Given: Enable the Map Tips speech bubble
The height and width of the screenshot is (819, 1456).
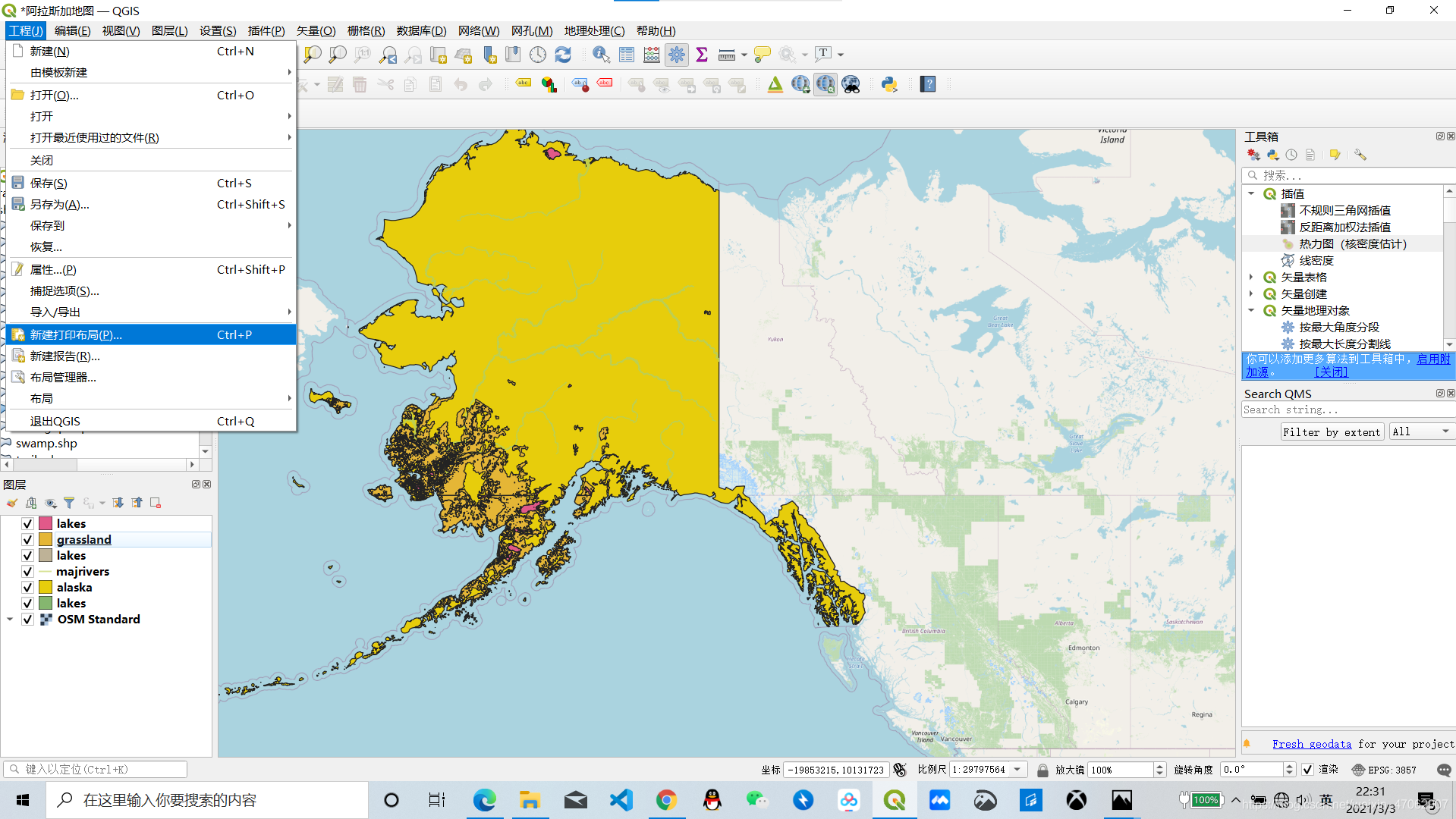Looking at the screenshot, I should click(x=763, y=54).
